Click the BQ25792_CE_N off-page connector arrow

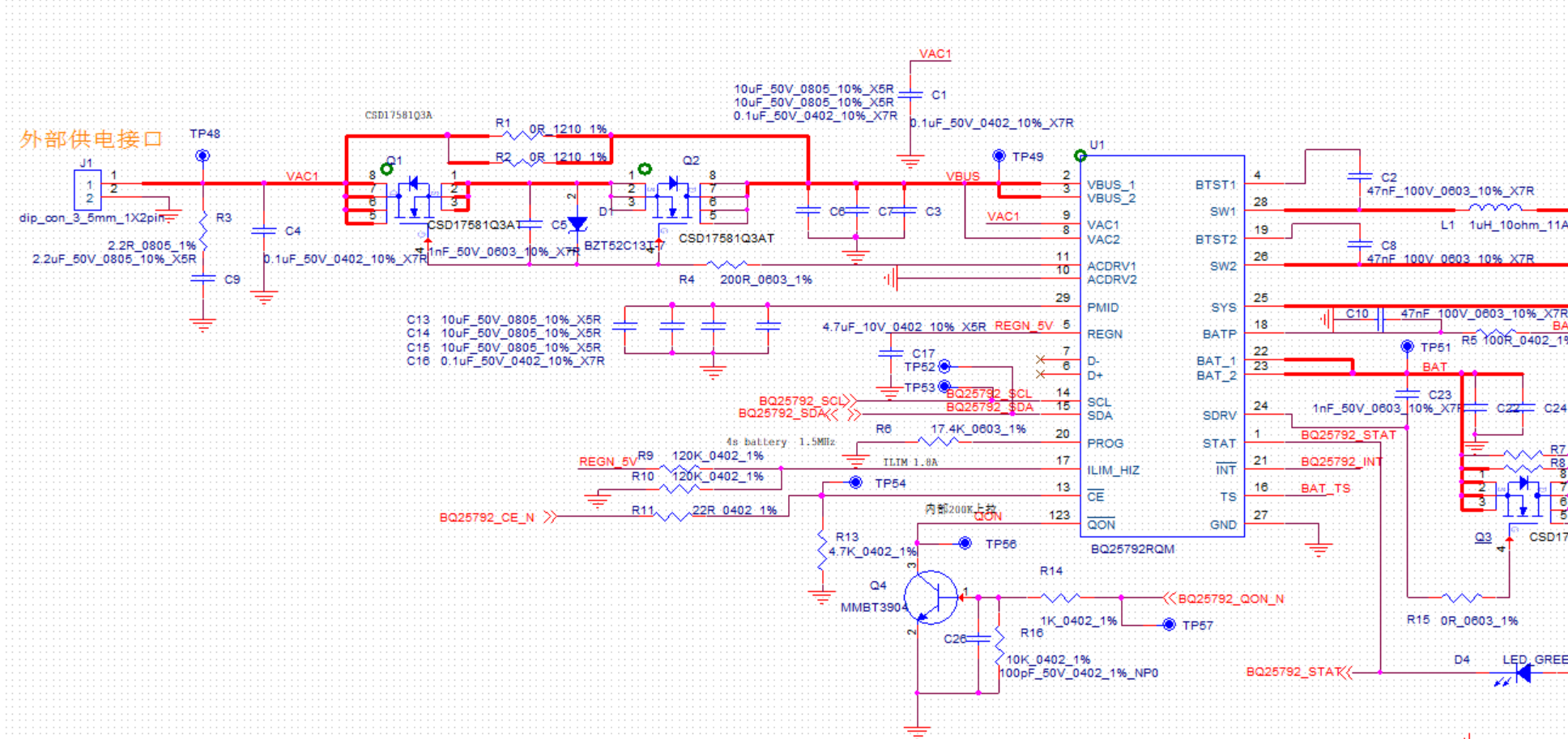point(551,516)
